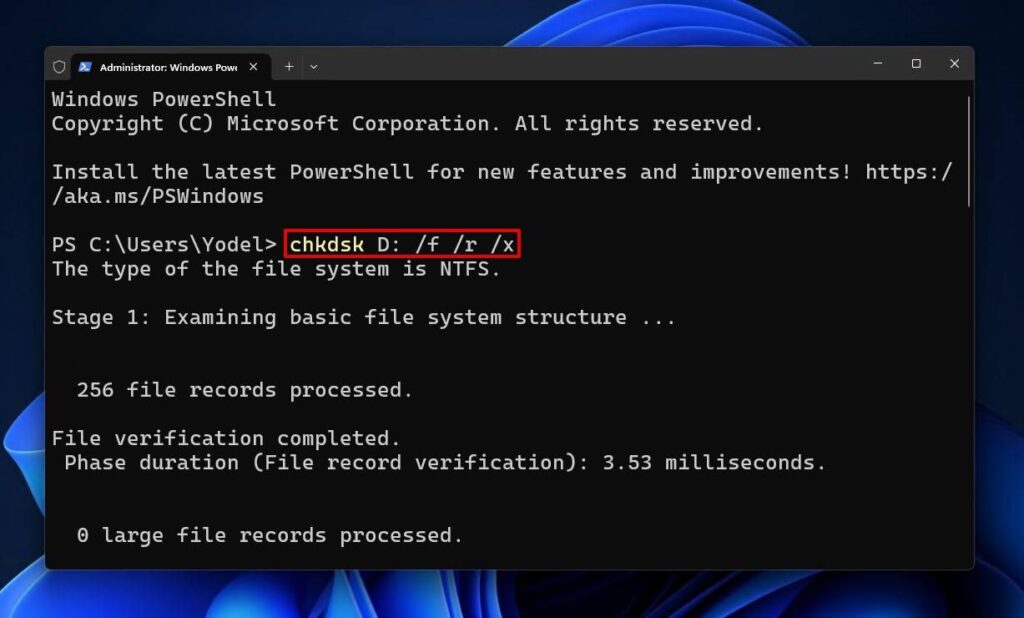Select the highlighted chkdsk command text

click(400, 243)
